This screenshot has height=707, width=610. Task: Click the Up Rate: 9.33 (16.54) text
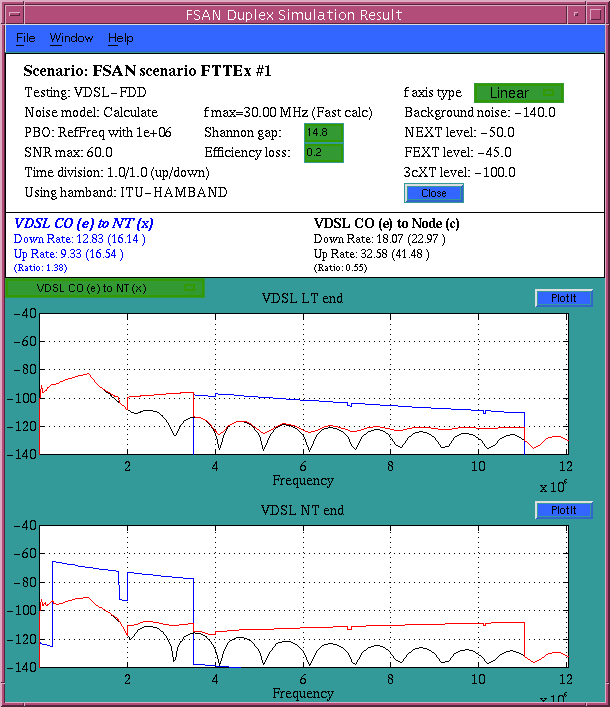(x=69, y=254)
